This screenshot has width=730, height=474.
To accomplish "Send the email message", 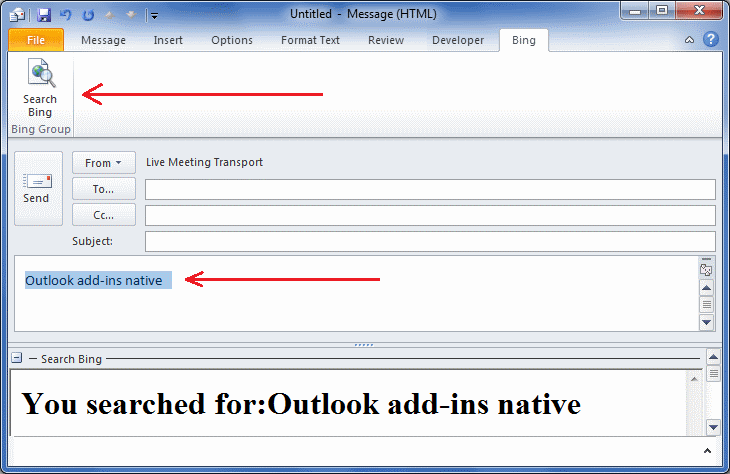I will pyautogui.click(x=38, y=189).
